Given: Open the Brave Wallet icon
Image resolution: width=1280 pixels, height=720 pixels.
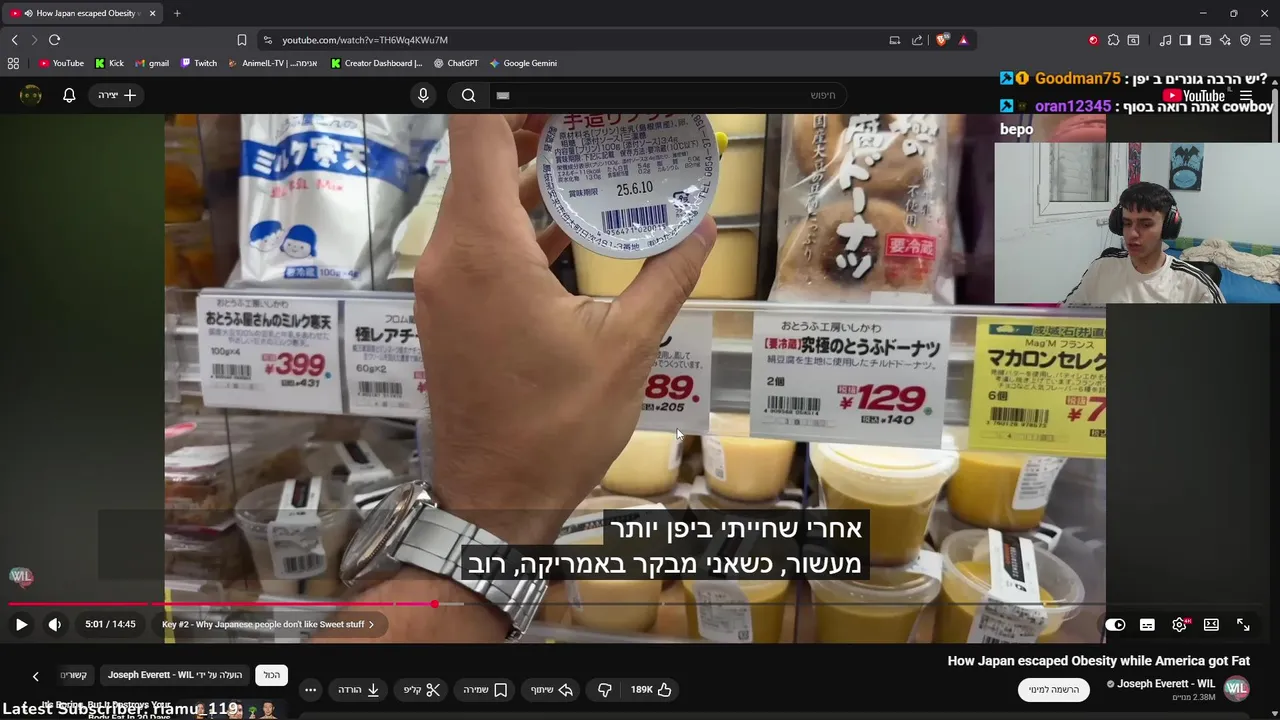Looking at the screenshot, I should [x=1205, y=40].
